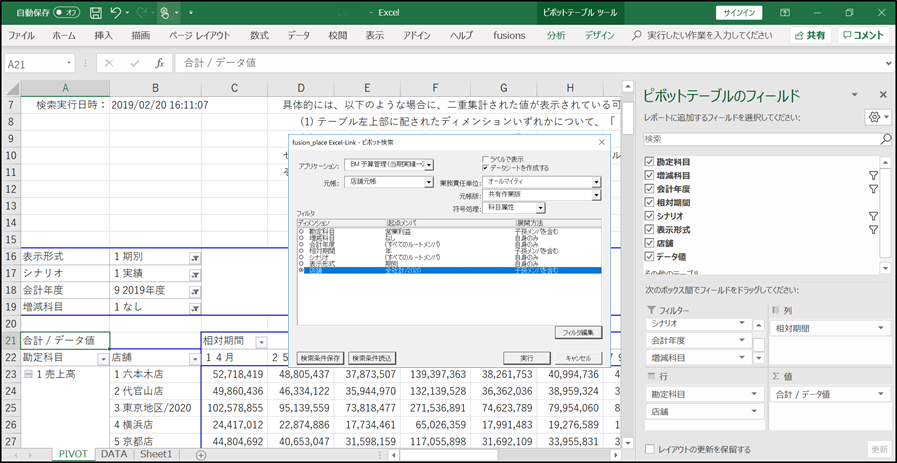Uncheck the 勘定科目 field checkbox
Image resolution: width=897 pixels, height=463 pixels.
tap(649, 161)
